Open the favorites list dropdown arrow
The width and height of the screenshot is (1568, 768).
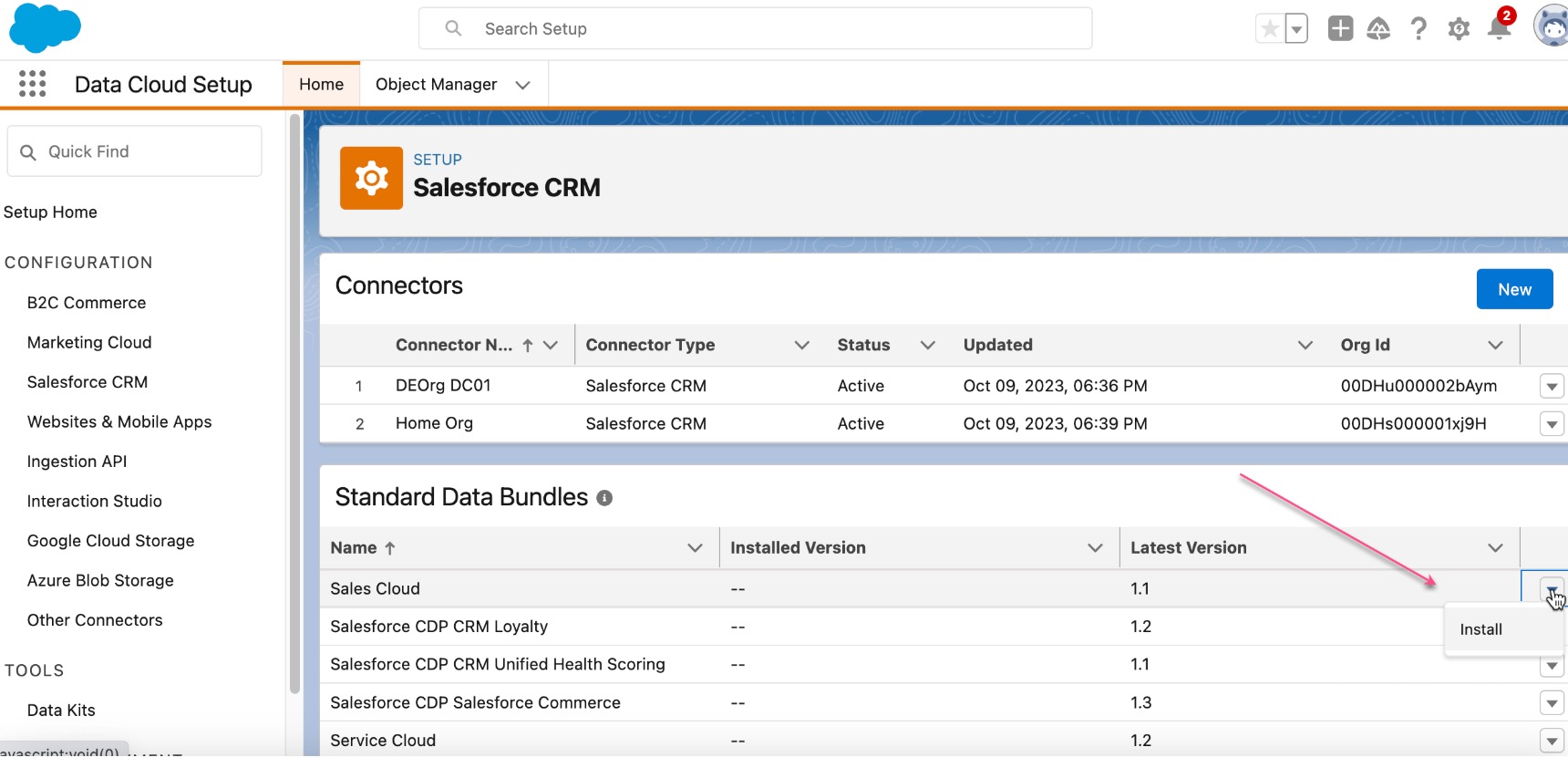pos(1296,29)
